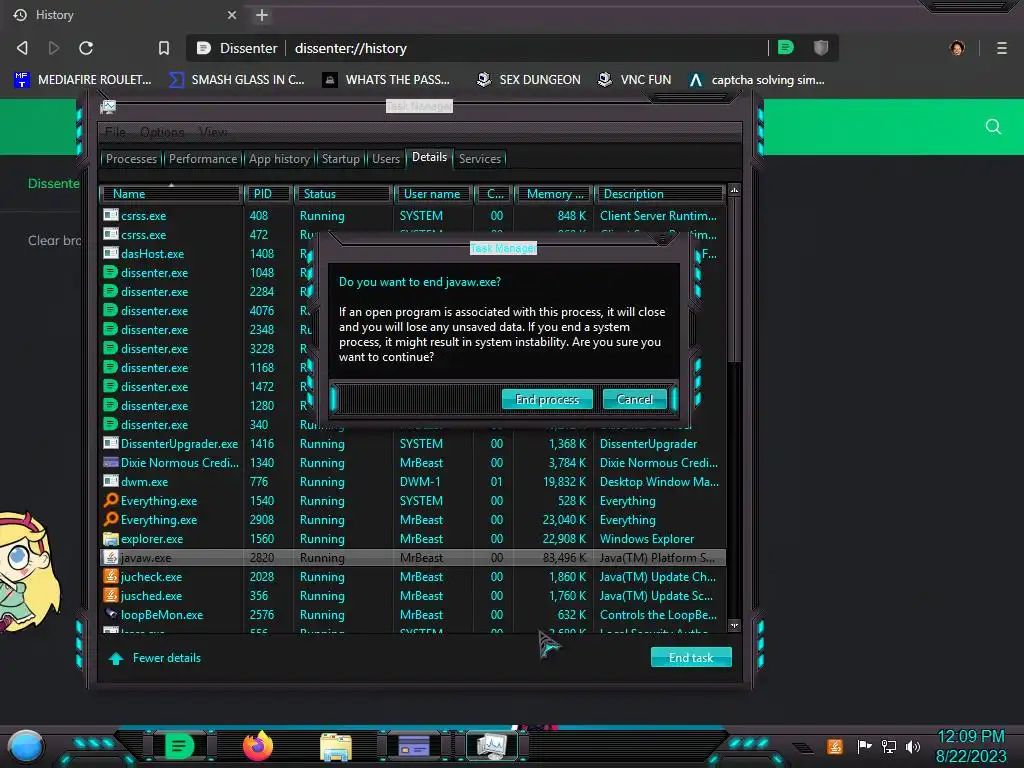Click the Start orb on the taskbar
The width and height of the screenshot is (1024, 768).
point(26,746)
